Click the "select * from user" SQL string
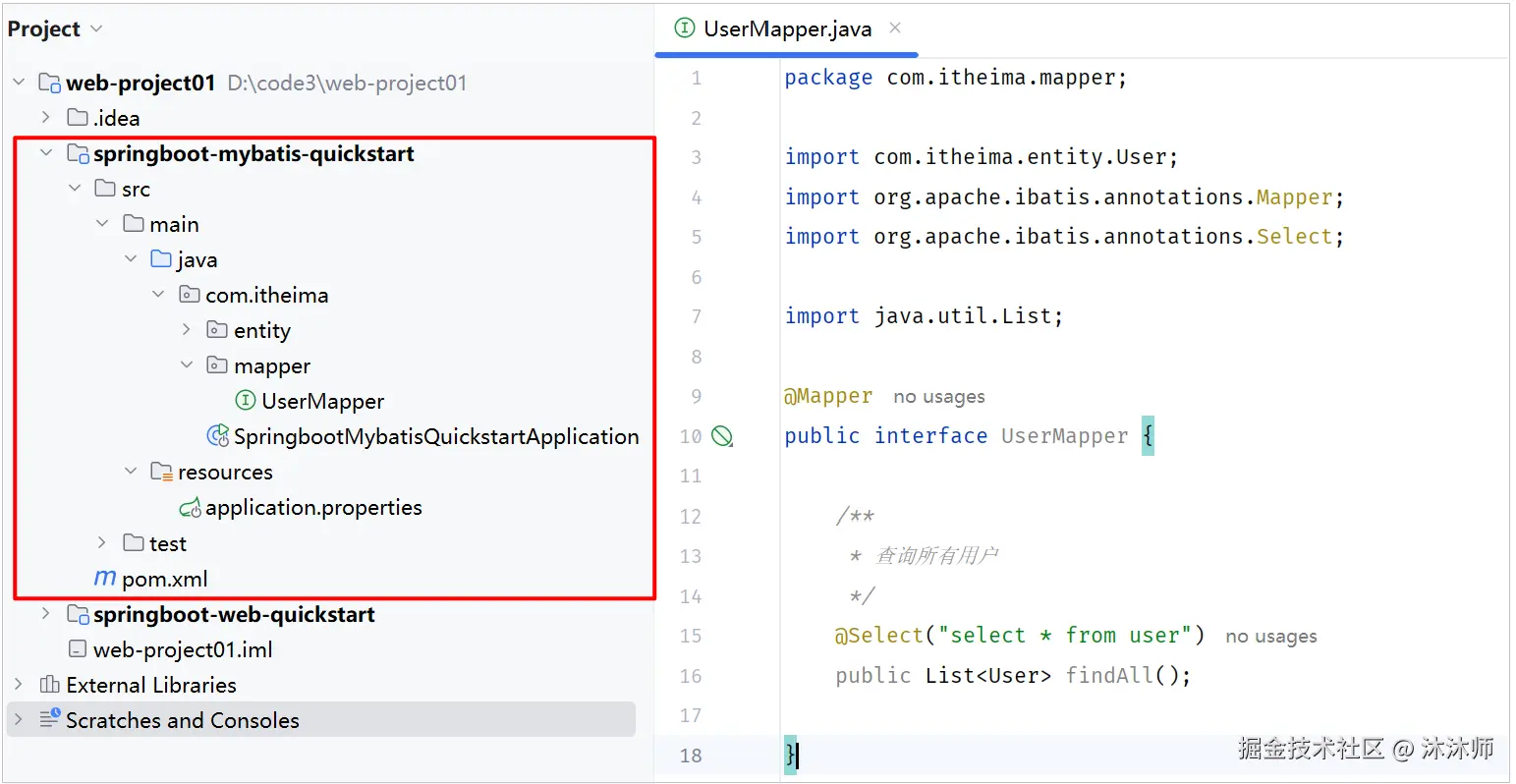 point(1064,636)
